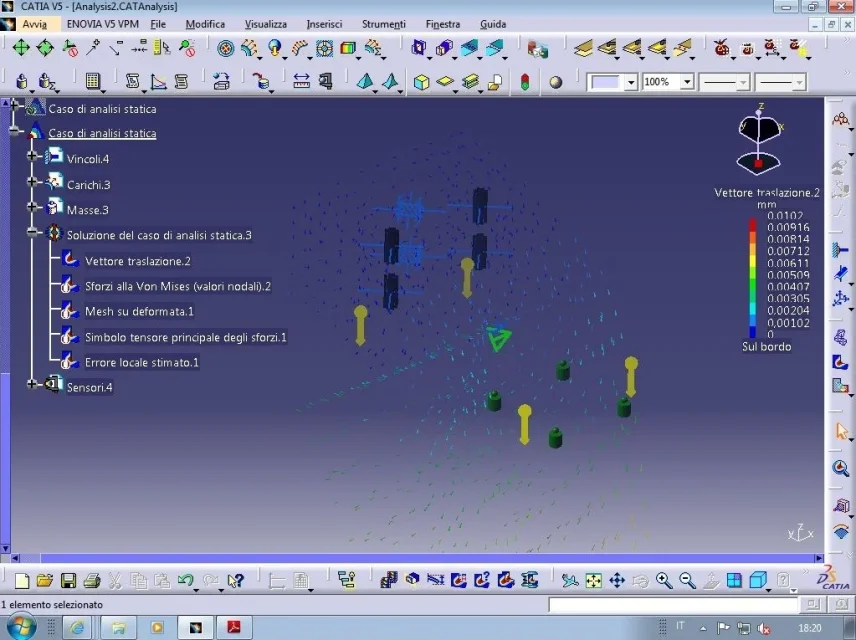The height and width of the screenshot is (640, 856).
Task: Select the blue Pan arrows view icon
Action: click(x=617, y=580)
